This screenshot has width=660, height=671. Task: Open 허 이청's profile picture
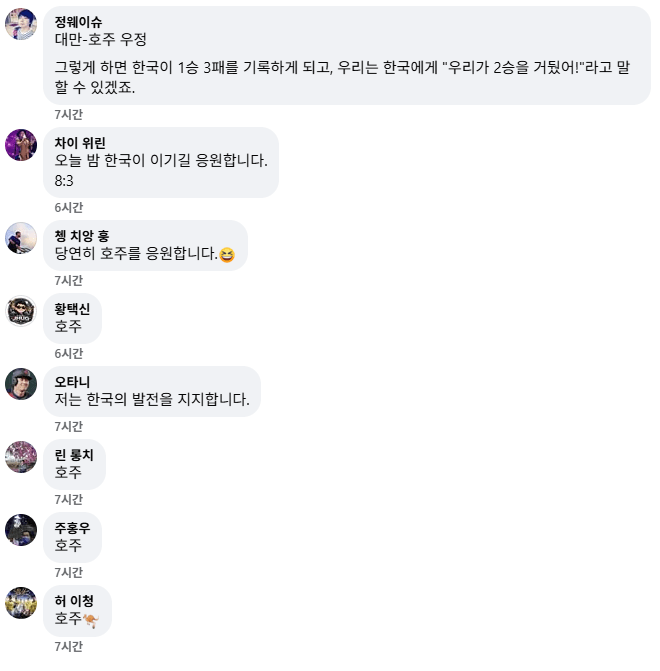[x=21, y=603]
